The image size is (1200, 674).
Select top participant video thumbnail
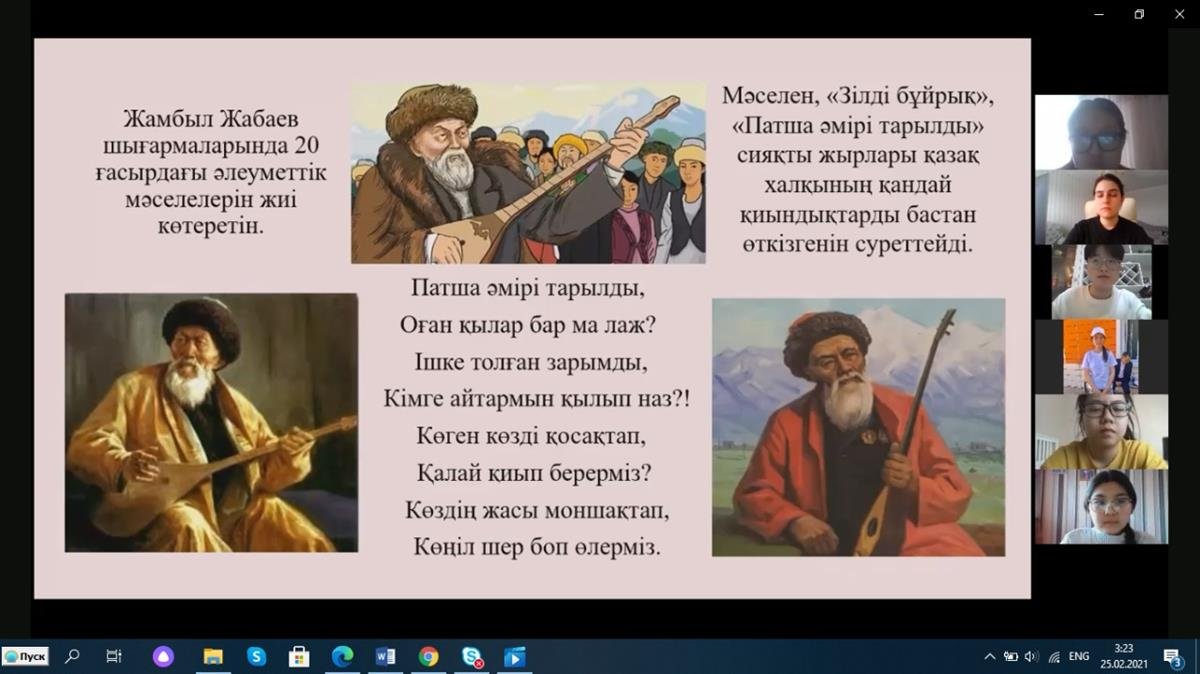pos(1101,132)
